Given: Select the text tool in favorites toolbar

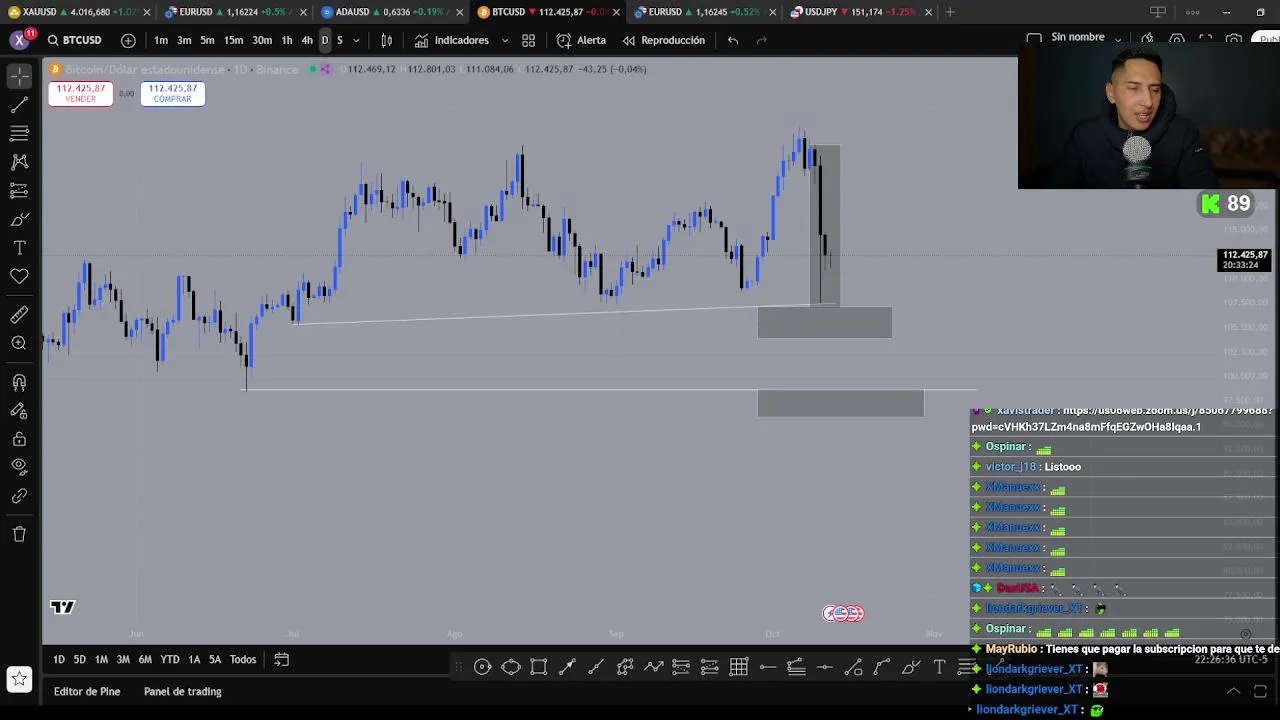Looking at the screenshot, I should click(x=939, y=667).
